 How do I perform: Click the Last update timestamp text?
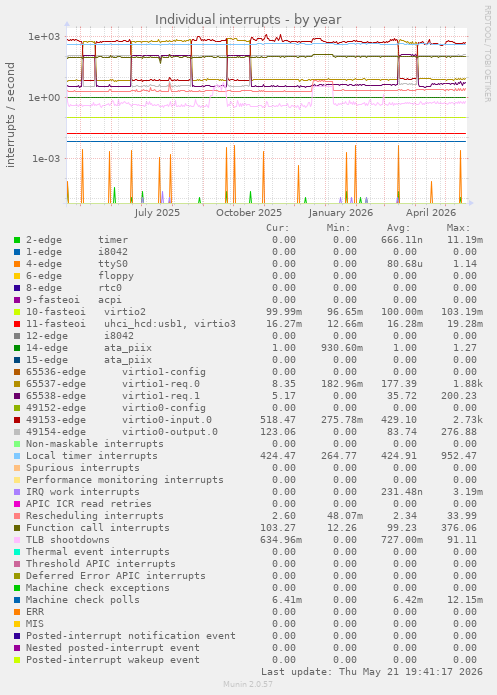(x=372, y=672)
